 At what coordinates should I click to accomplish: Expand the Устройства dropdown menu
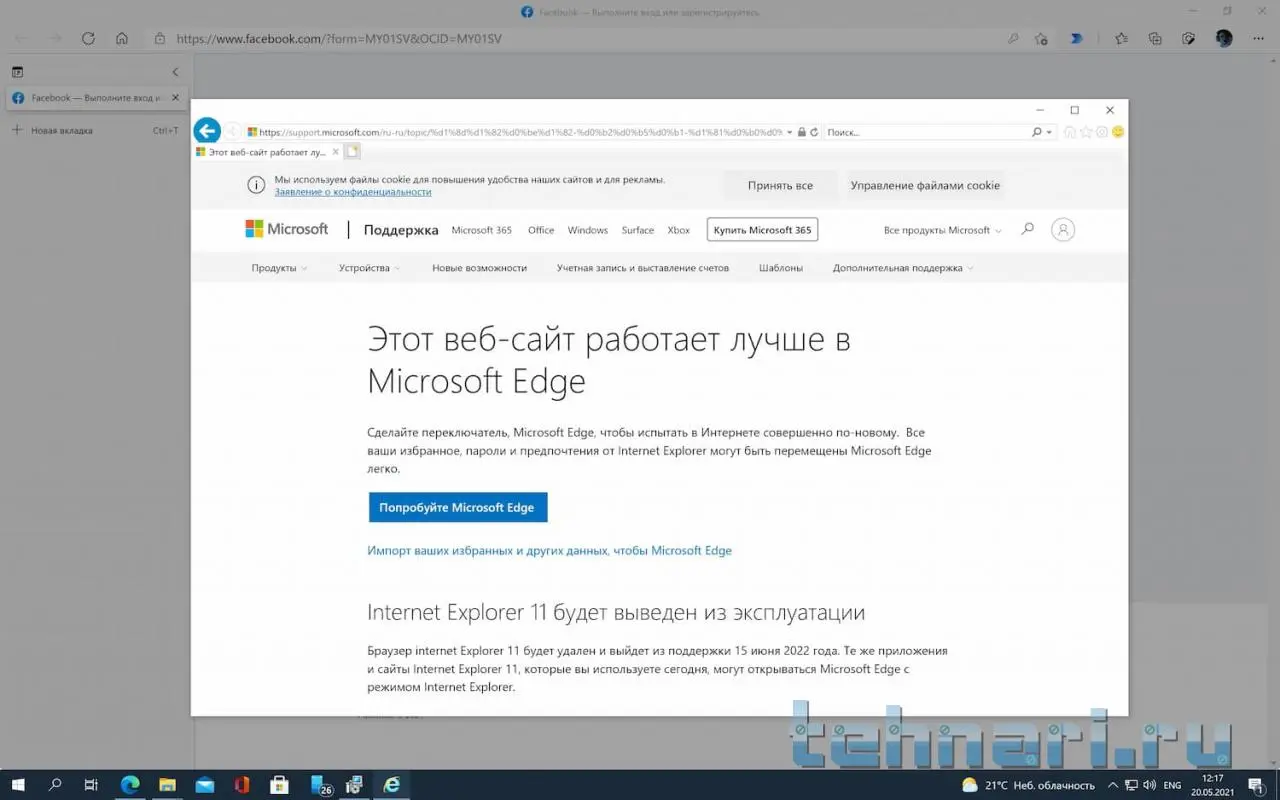tap(369, 268)
